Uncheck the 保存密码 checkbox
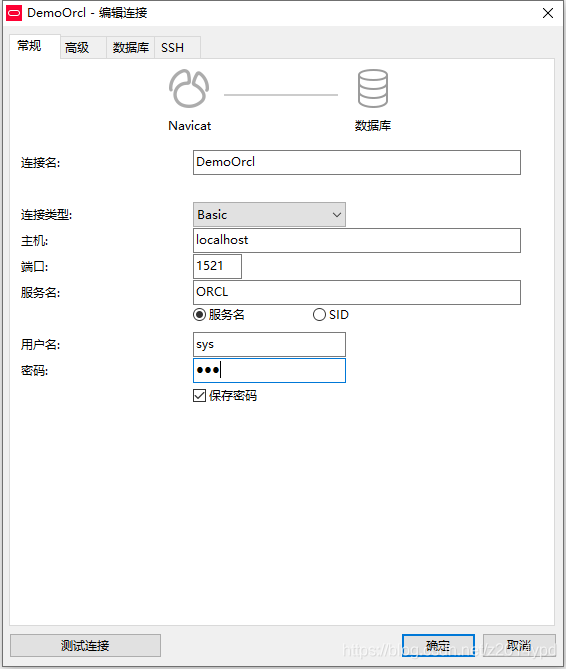Screen dimensions: 566x669 click(x=199, y=396)
